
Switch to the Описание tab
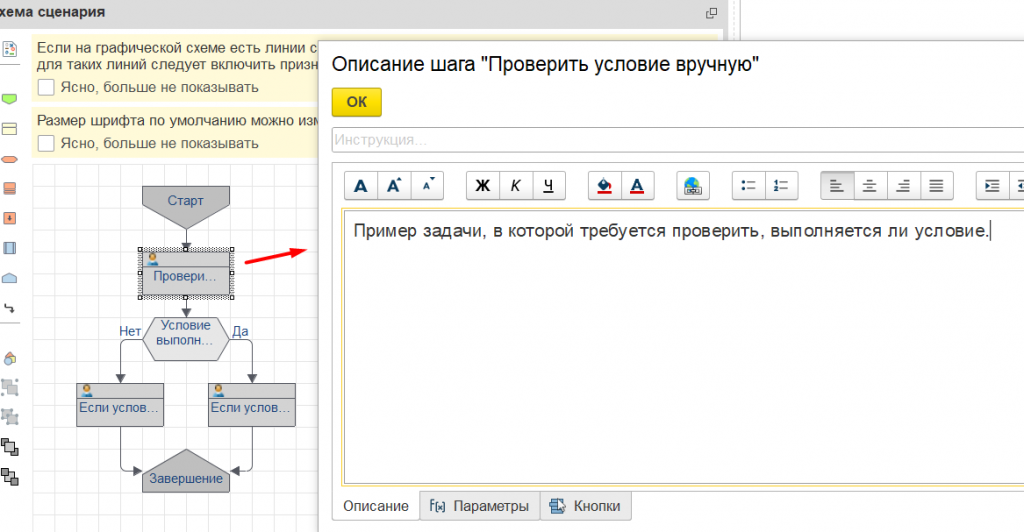point(376,506)
